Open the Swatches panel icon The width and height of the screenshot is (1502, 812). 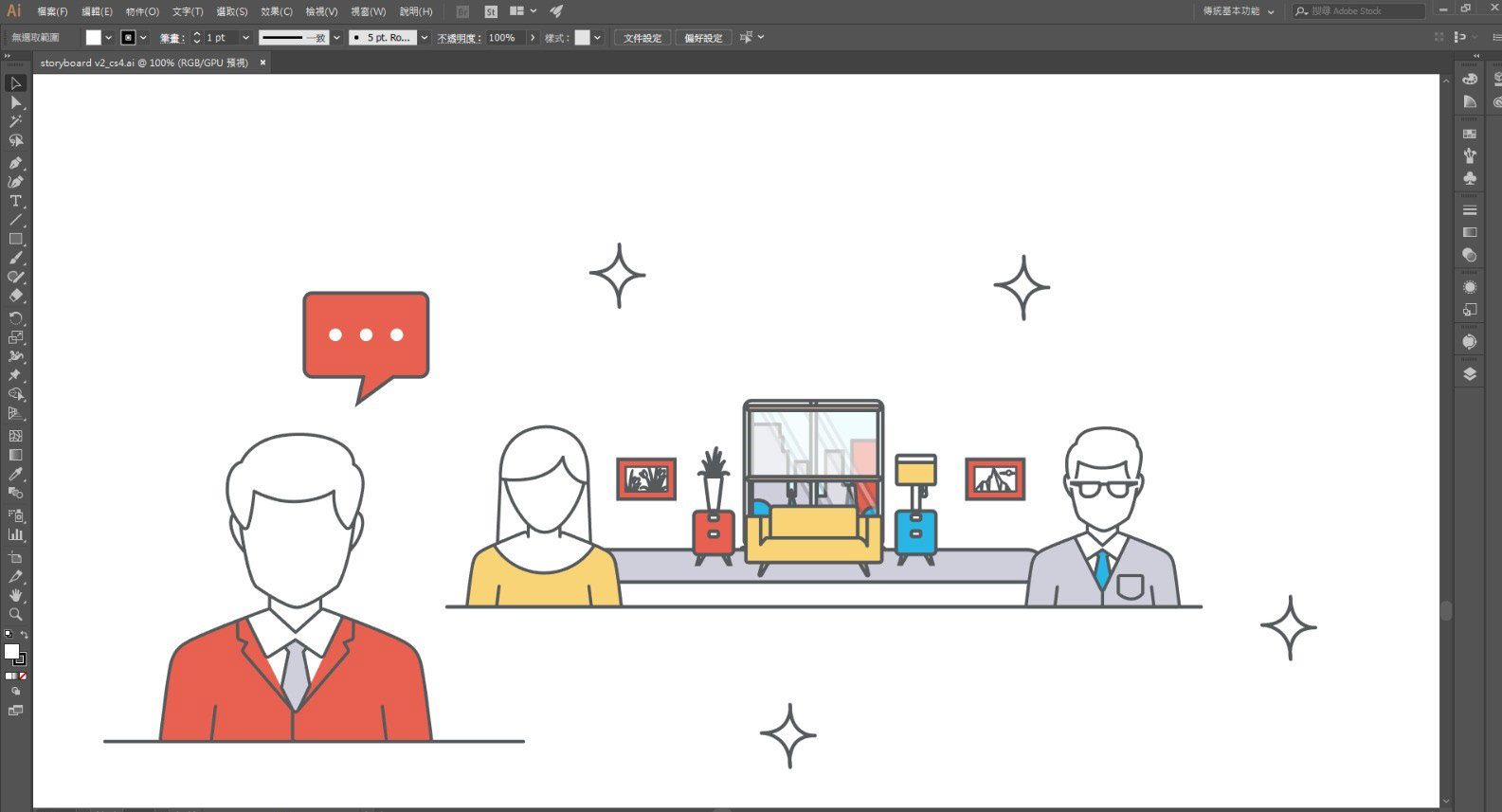[1470, 134]
